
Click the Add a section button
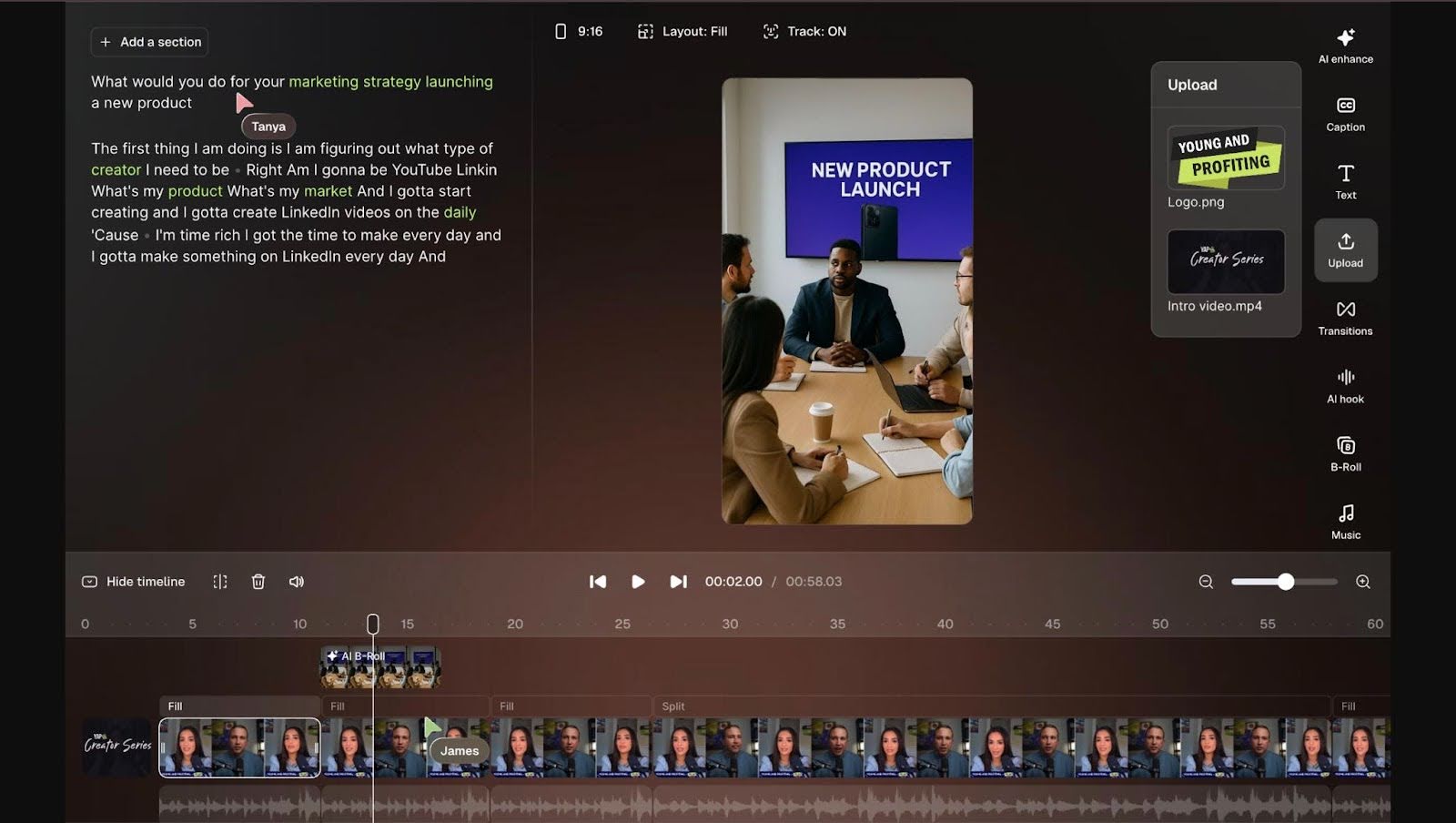click(150, 42)
